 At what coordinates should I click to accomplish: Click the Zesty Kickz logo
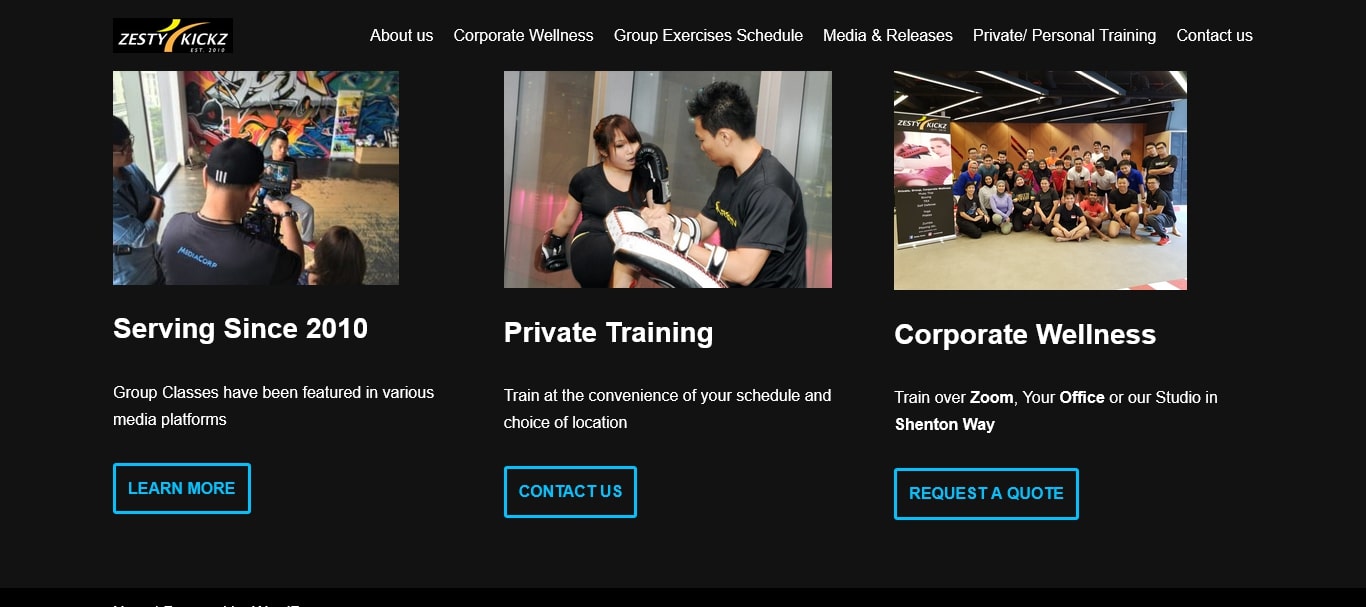click(173, 36)
